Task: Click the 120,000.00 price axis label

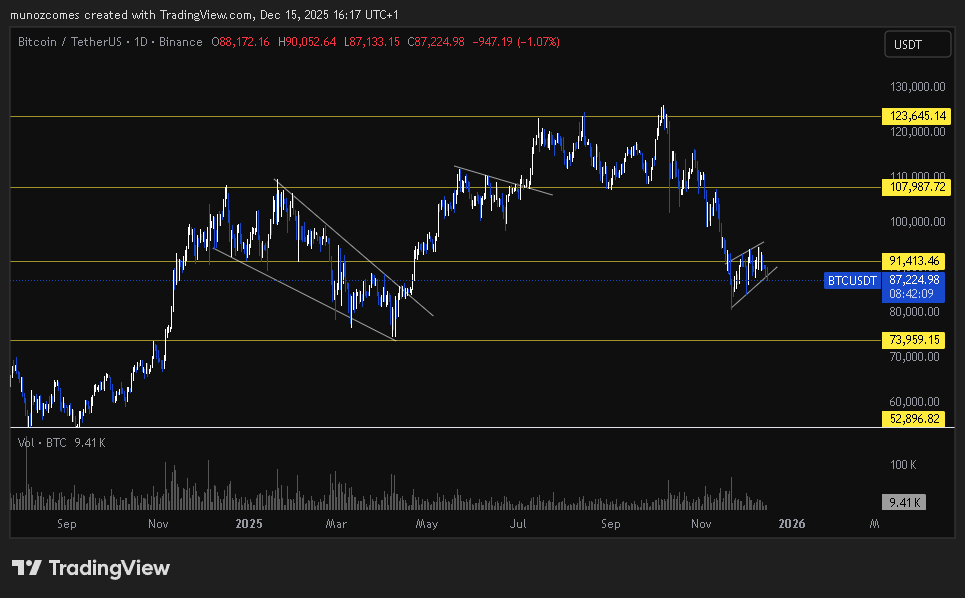Action: [x=917, y=132]
